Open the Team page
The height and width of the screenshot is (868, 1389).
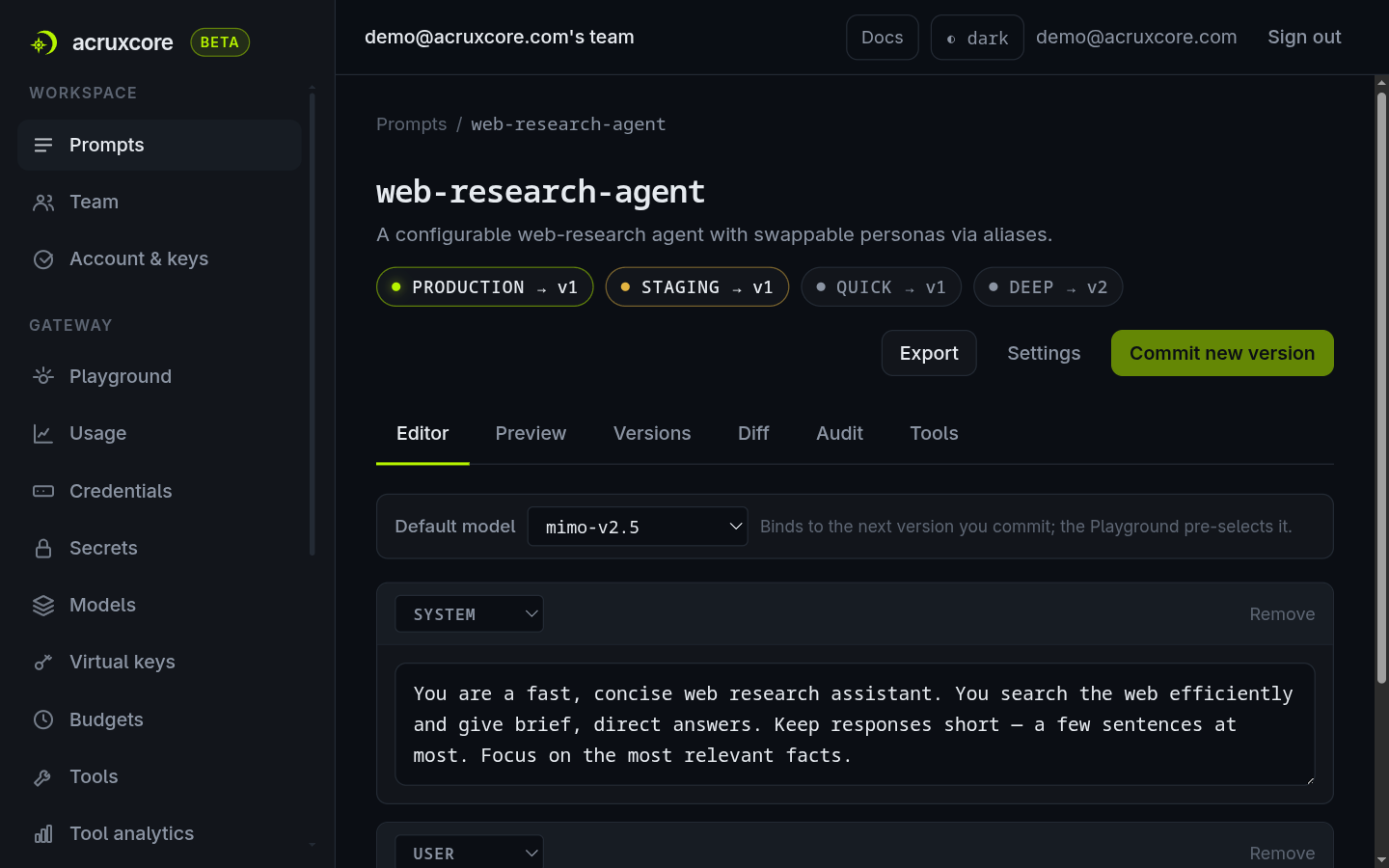[159, 202]
